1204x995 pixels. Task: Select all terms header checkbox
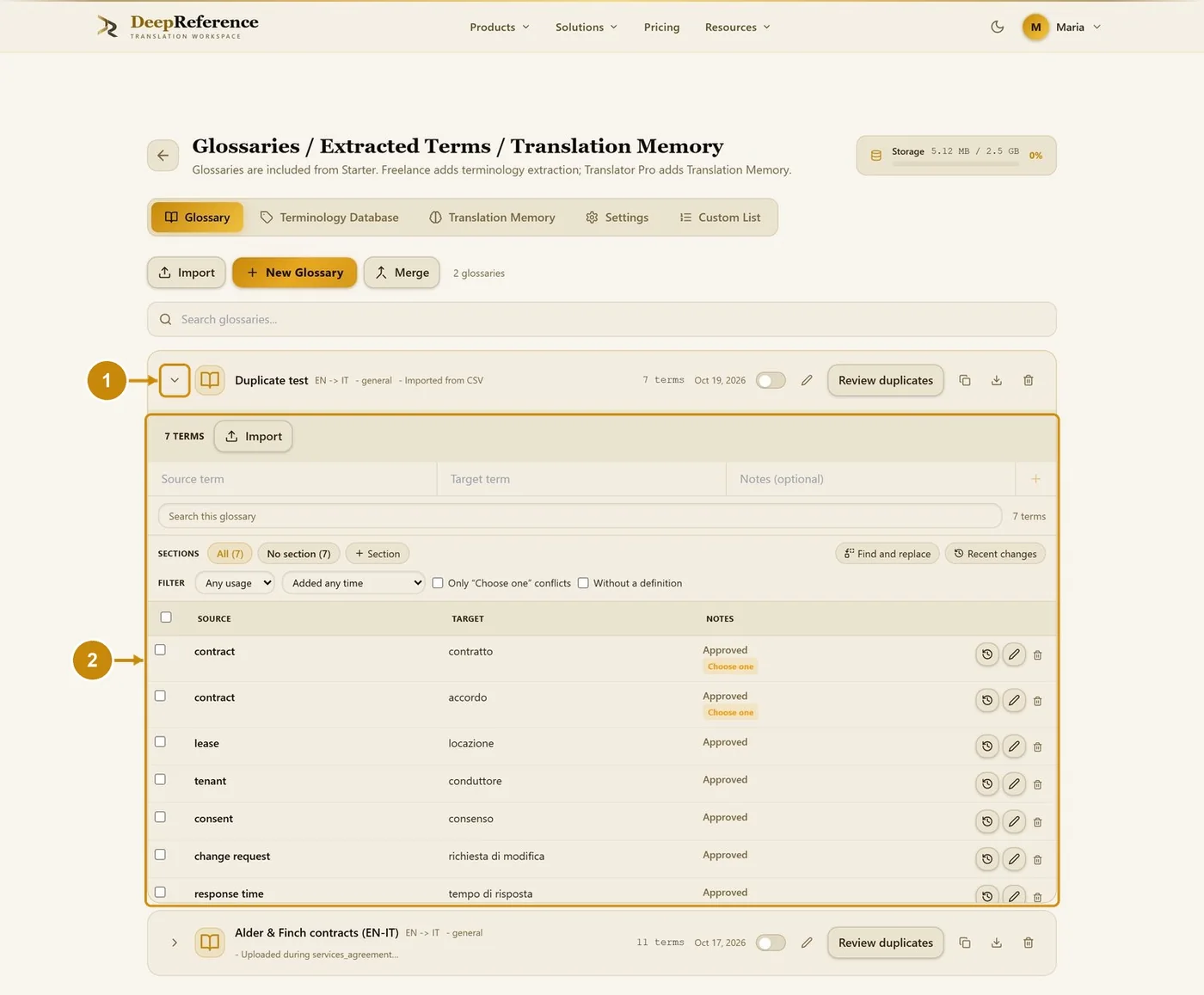click(x=166, y=617)
